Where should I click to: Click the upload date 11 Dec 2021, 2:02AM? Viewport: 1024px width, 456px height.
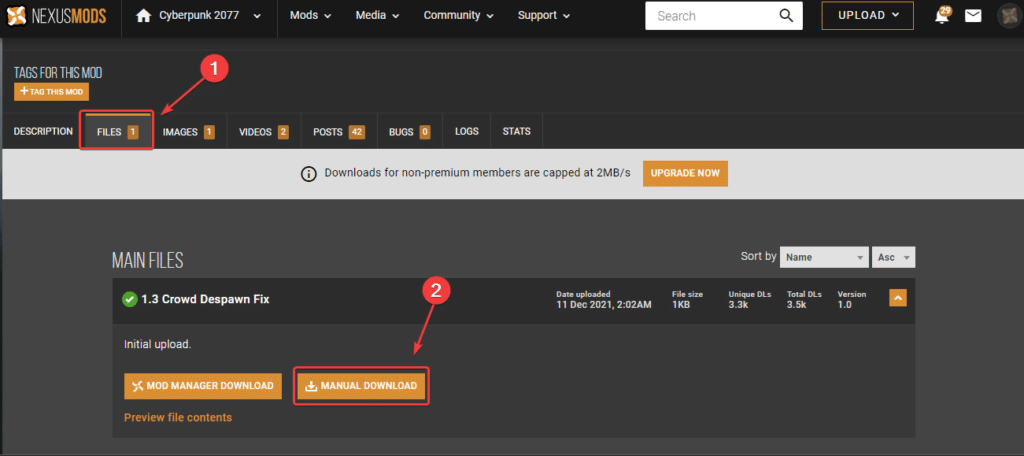pos(603,304)
